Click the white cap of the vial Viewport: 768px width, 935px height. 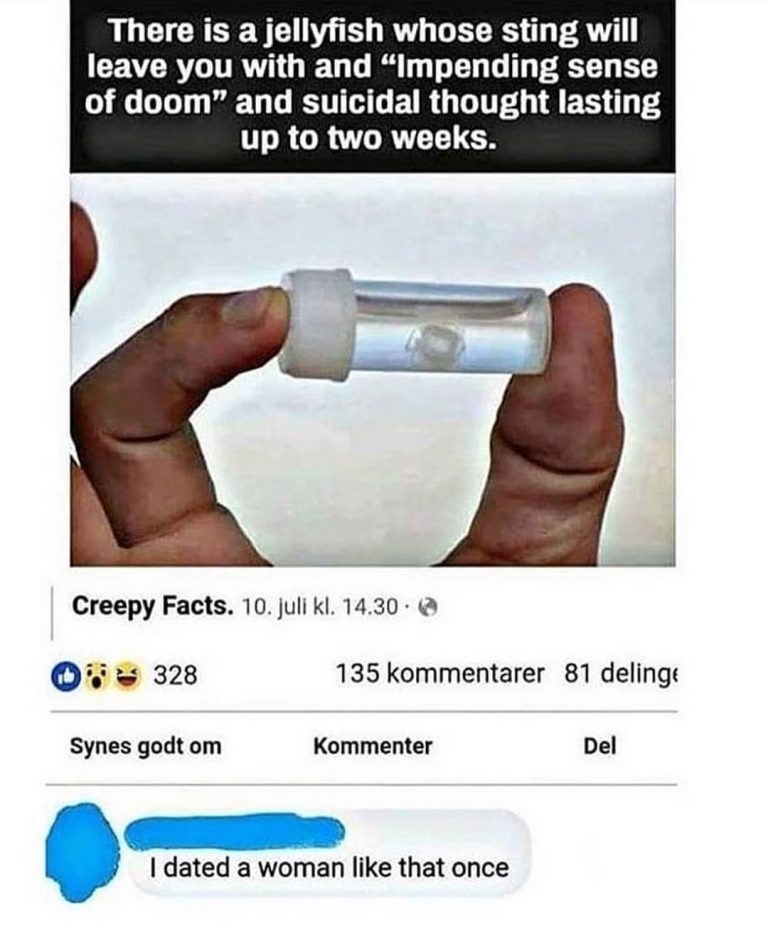click(317, 324)
